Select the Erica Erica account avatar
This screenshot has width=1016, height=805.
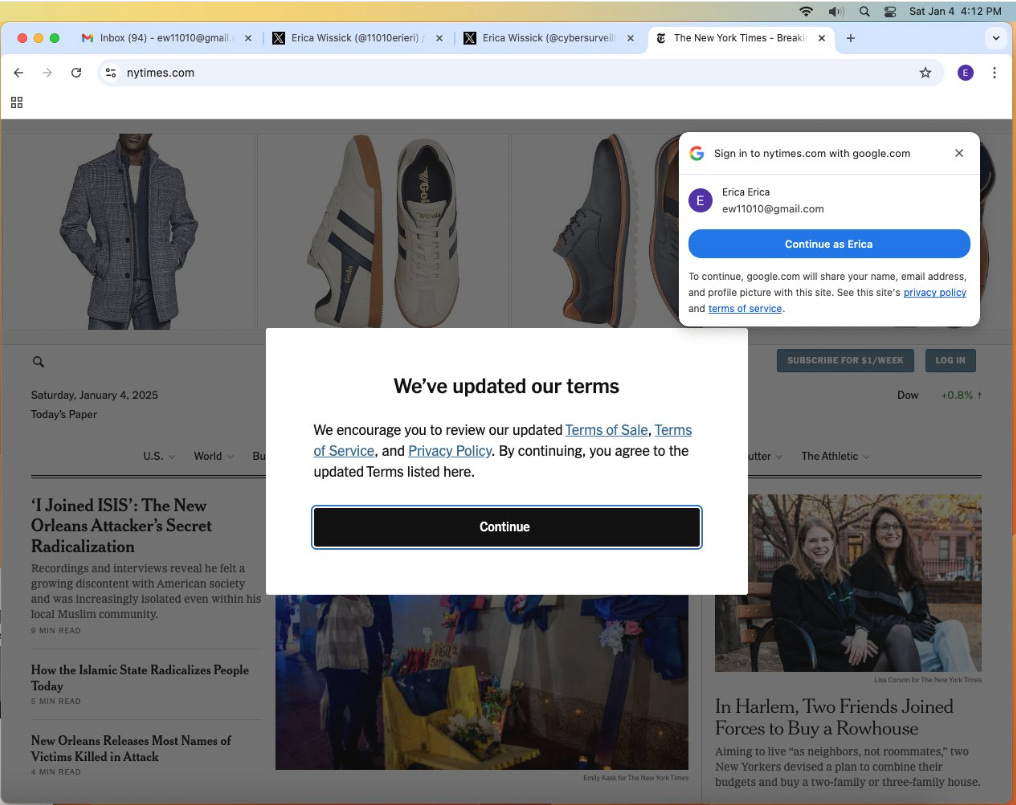click(x=700, y=201)
